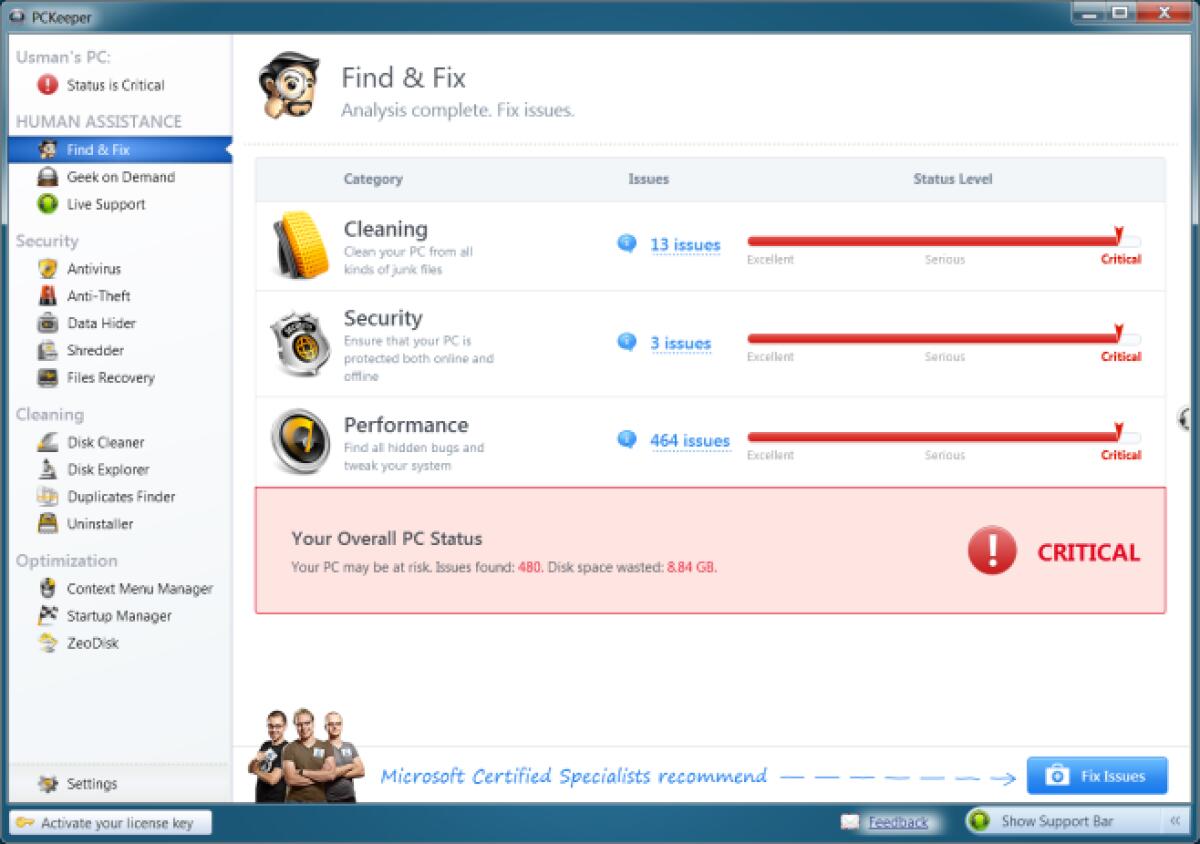
Task: Open the Anti-Theft feature
Action: pos(99,296)
